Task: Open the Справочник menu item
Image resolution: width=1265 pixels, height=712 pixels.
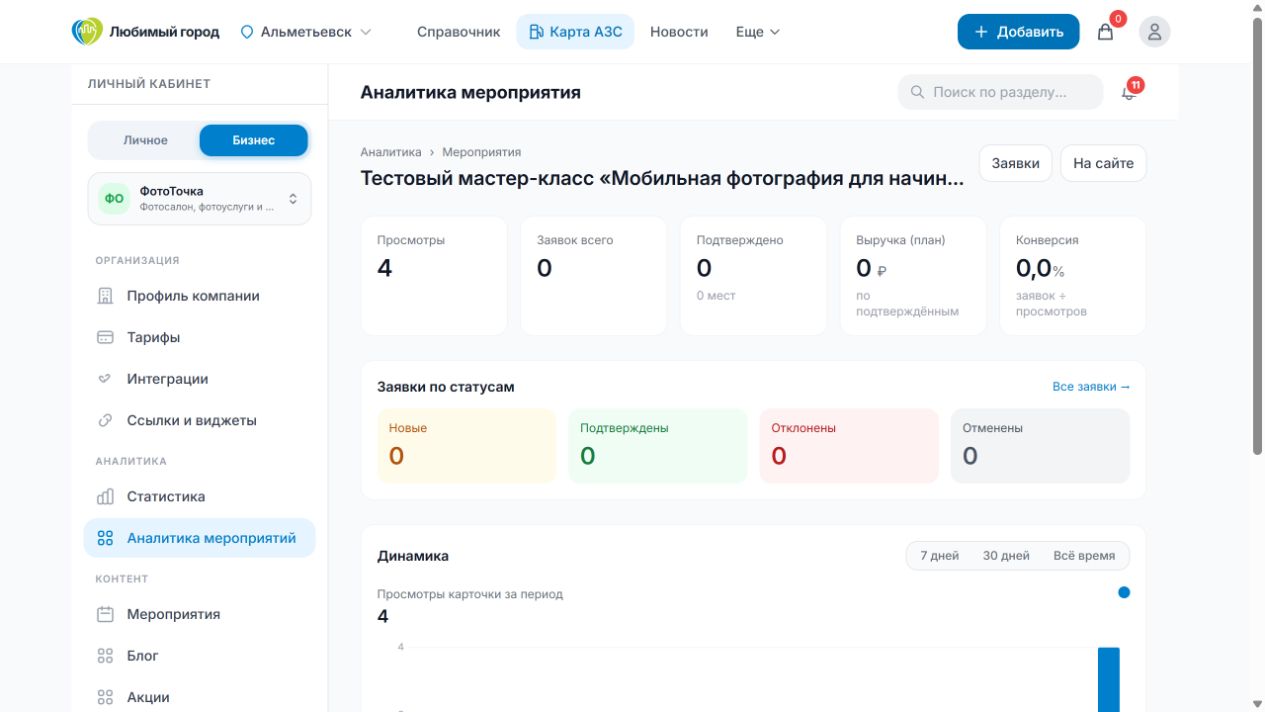Action: pos(458,32)
